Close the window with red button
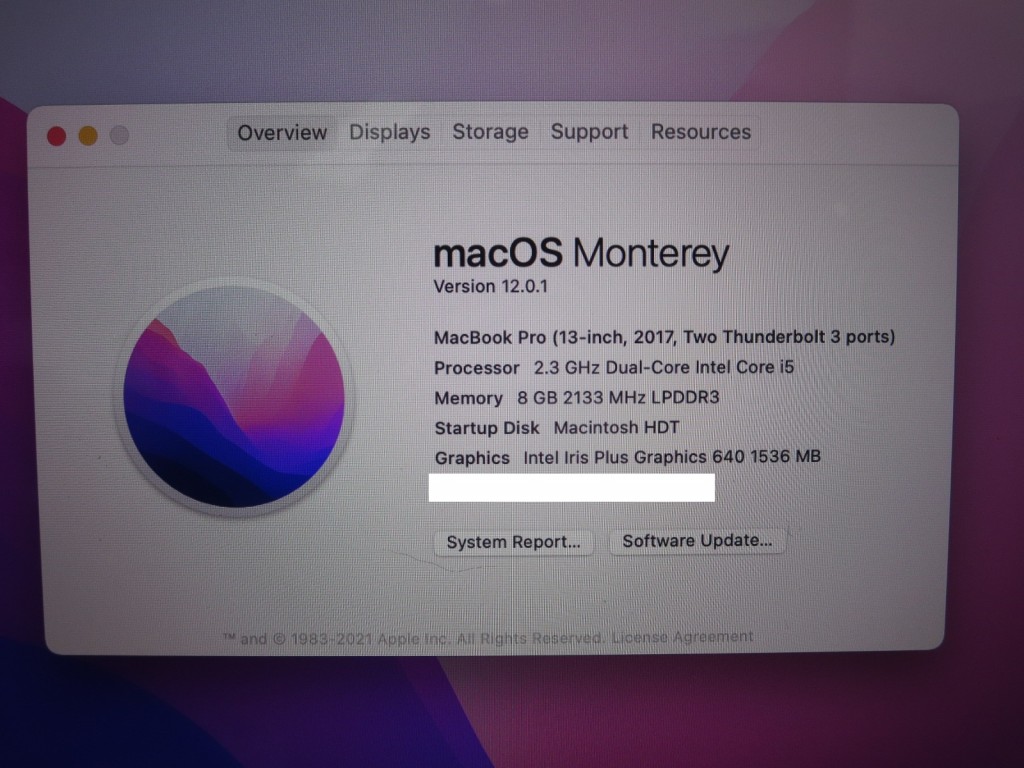This screenshot has height=768, width=1024. pyautogui.click(x=57, y=136)
